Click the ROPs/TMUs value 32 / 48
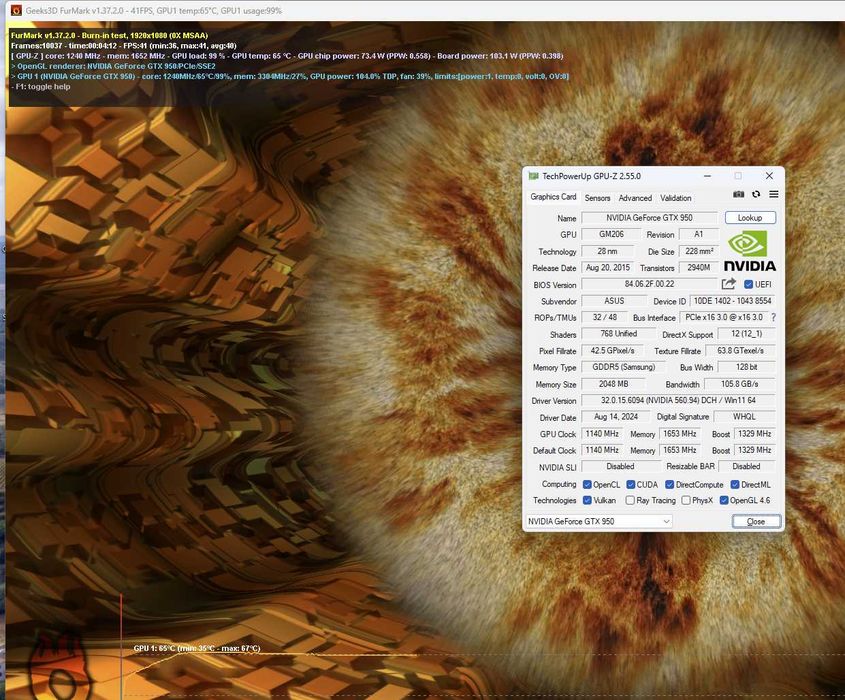The image size is (845, 700). coord(605,317)
